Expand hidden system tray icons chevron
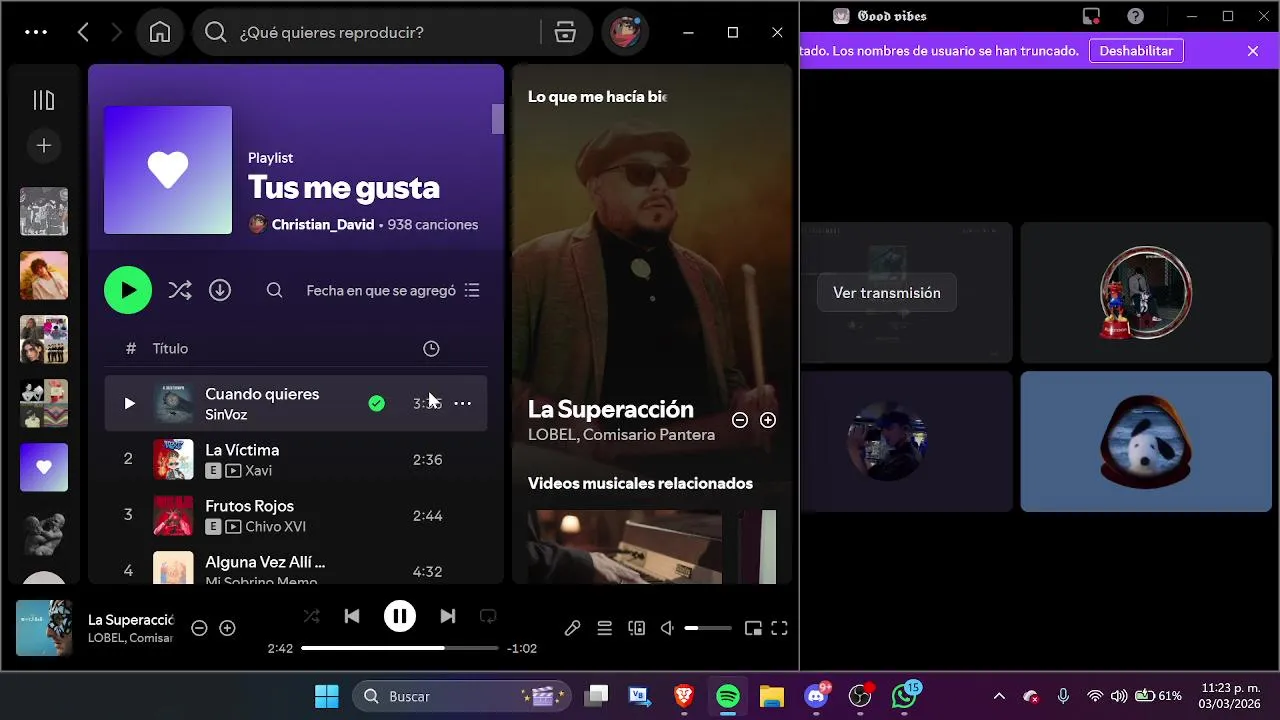This screenshot has width=1280, height=720. point(999,696)
